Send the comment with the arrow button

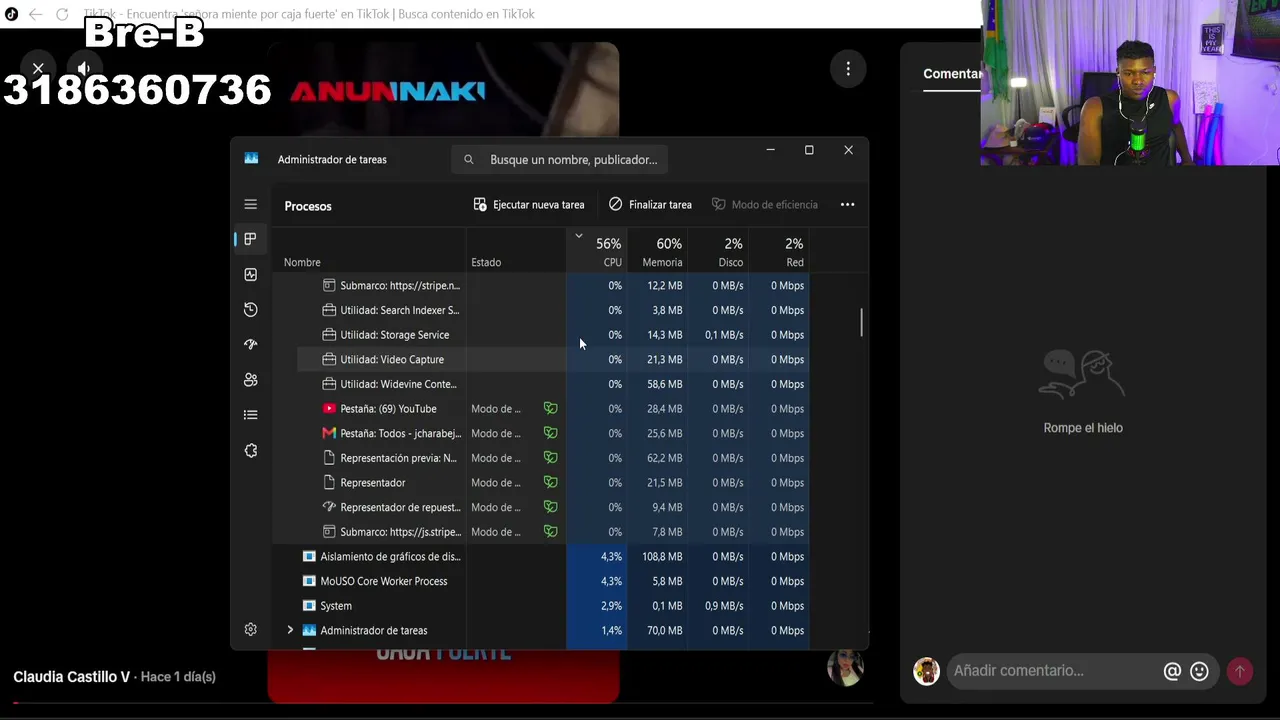[1240, 671]
